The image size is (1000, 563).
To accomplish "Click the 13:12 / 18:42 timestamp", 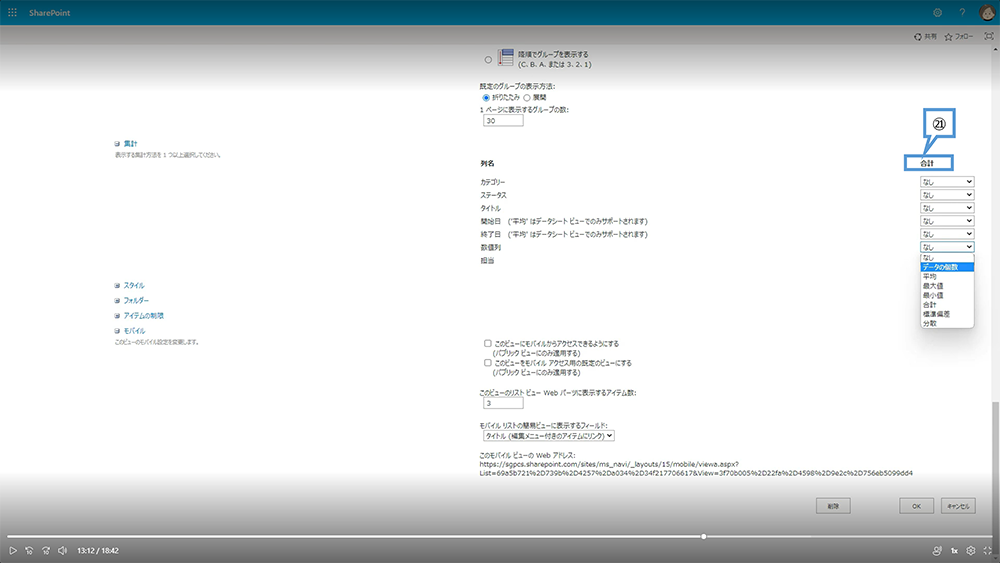I will (98, 550).
